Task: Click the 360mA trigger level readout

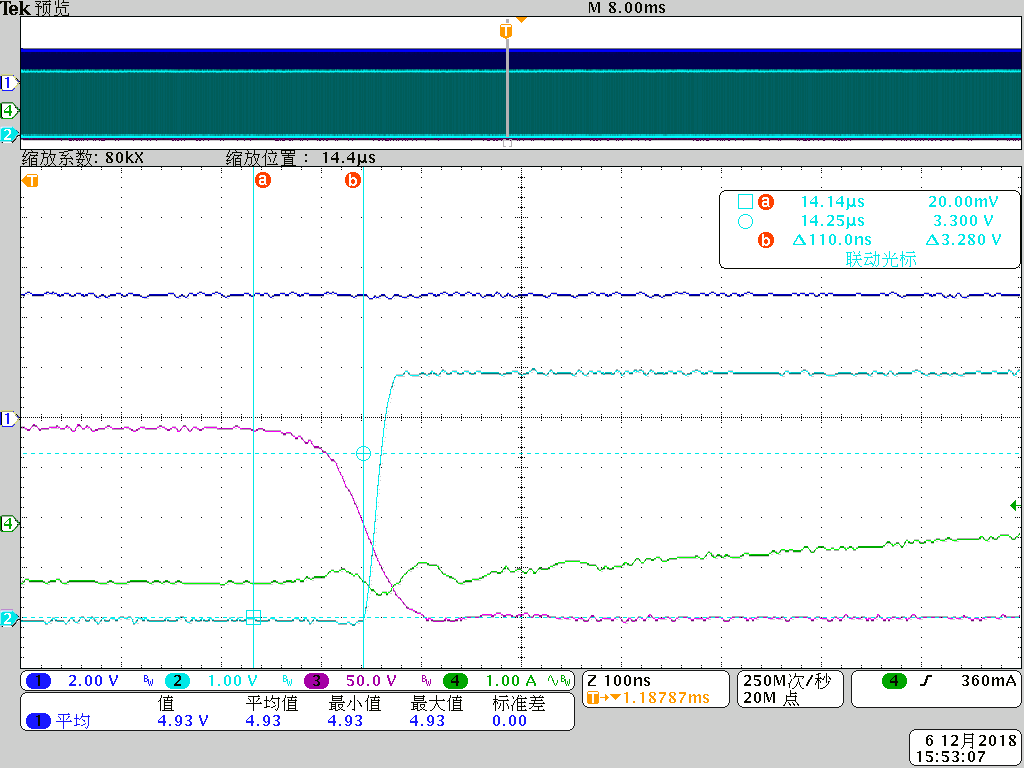Action: [x=989, y=680]
